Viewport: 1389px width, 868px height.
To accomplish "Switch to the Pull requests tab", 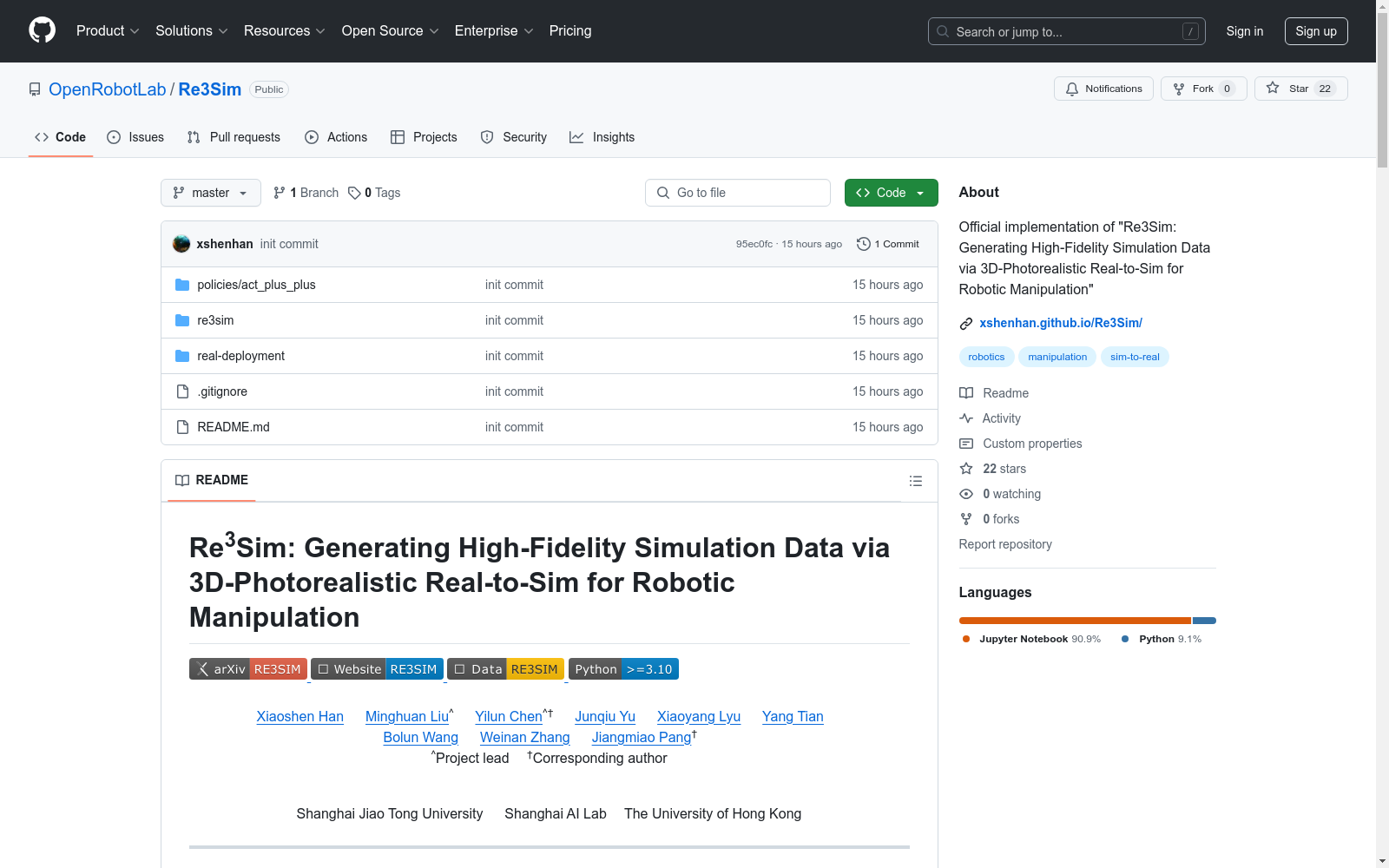I will click(x=234, y=137).
